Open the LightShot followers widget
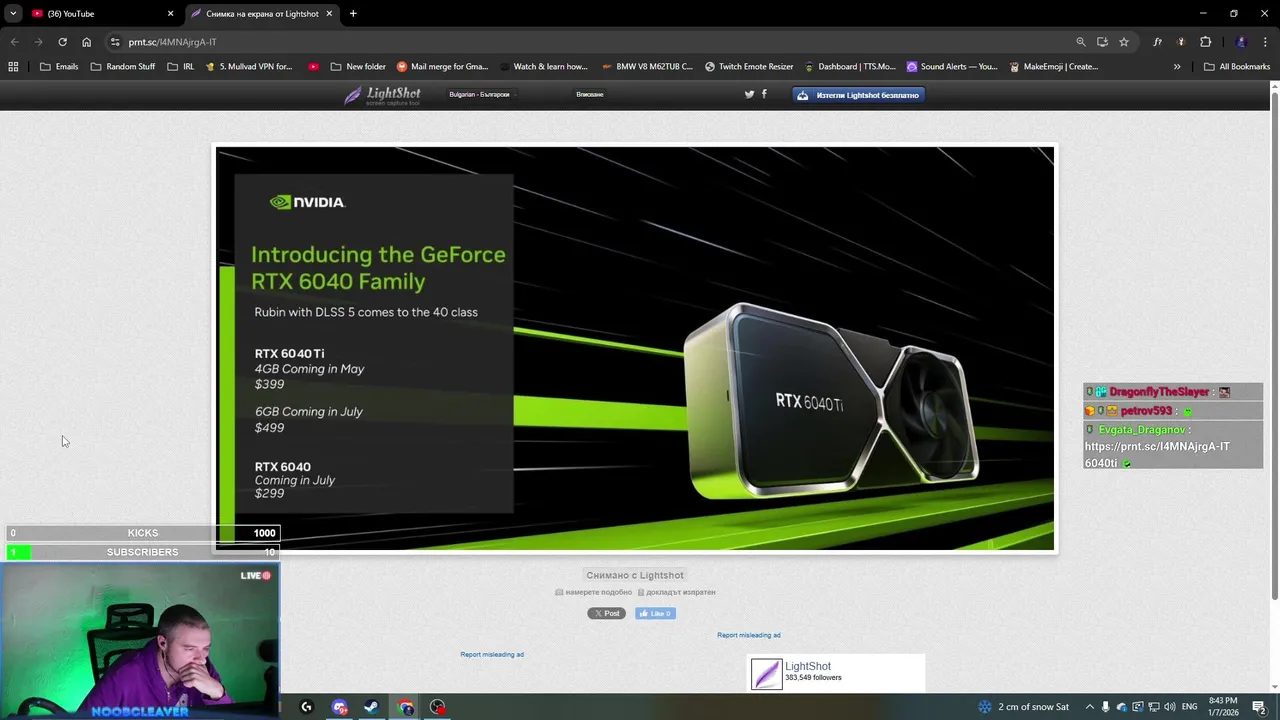1280x720 pixels. pyautogui.click(x=836, y=673)
